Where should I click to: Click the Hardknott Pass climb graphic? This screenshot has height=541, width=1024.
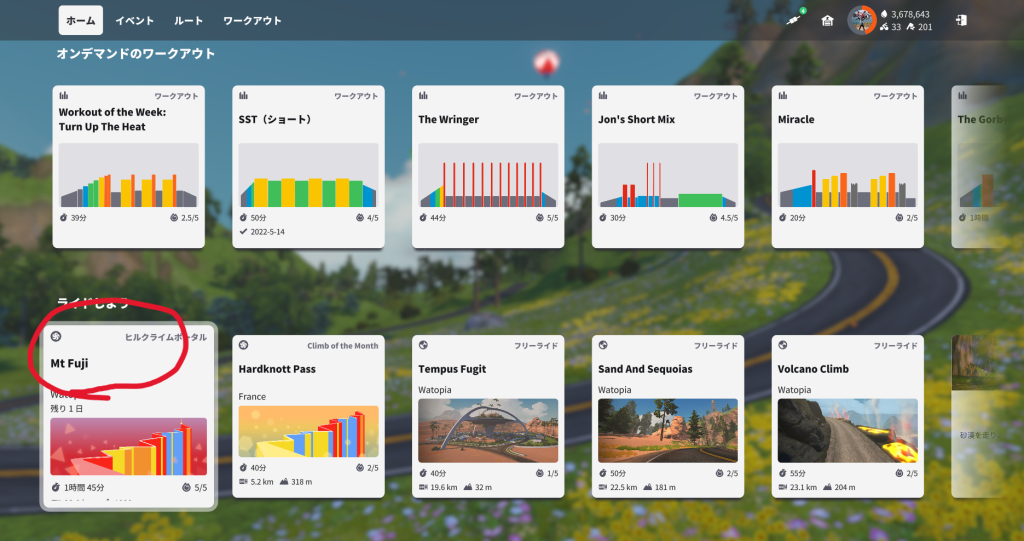click(308, 431)
